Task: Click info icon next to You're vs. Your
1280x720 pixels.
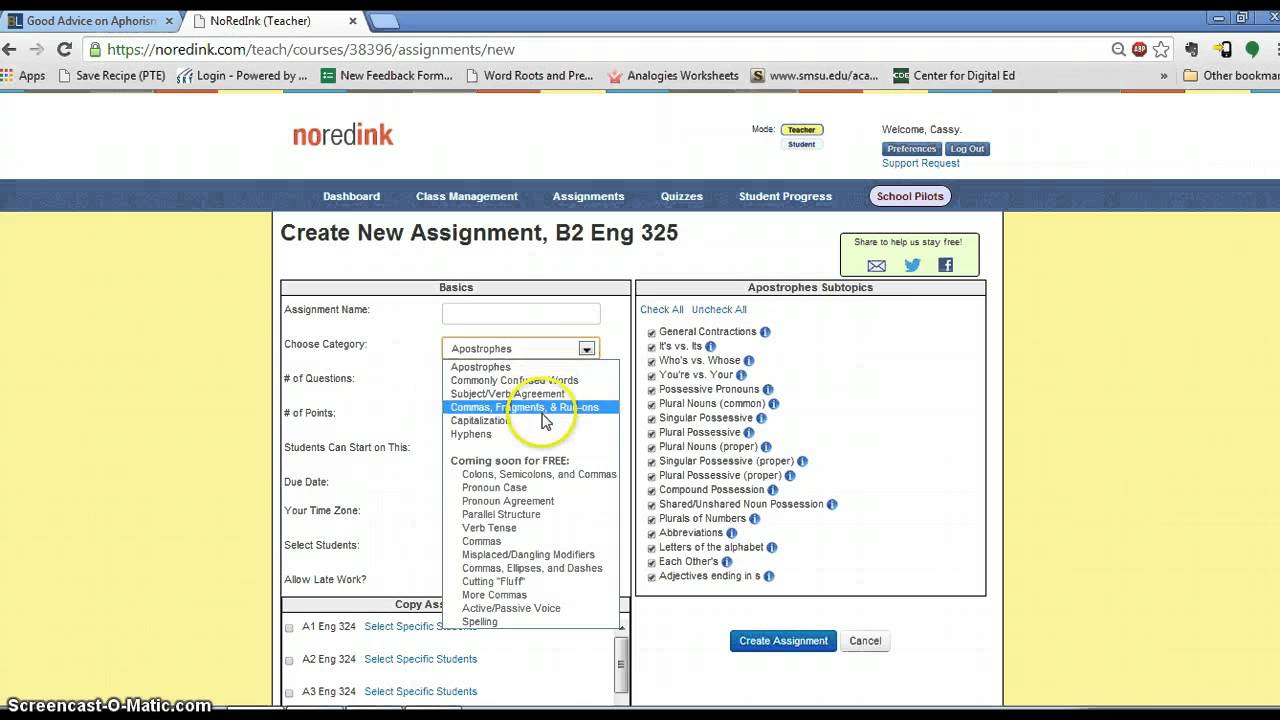Action: (741, 376)
